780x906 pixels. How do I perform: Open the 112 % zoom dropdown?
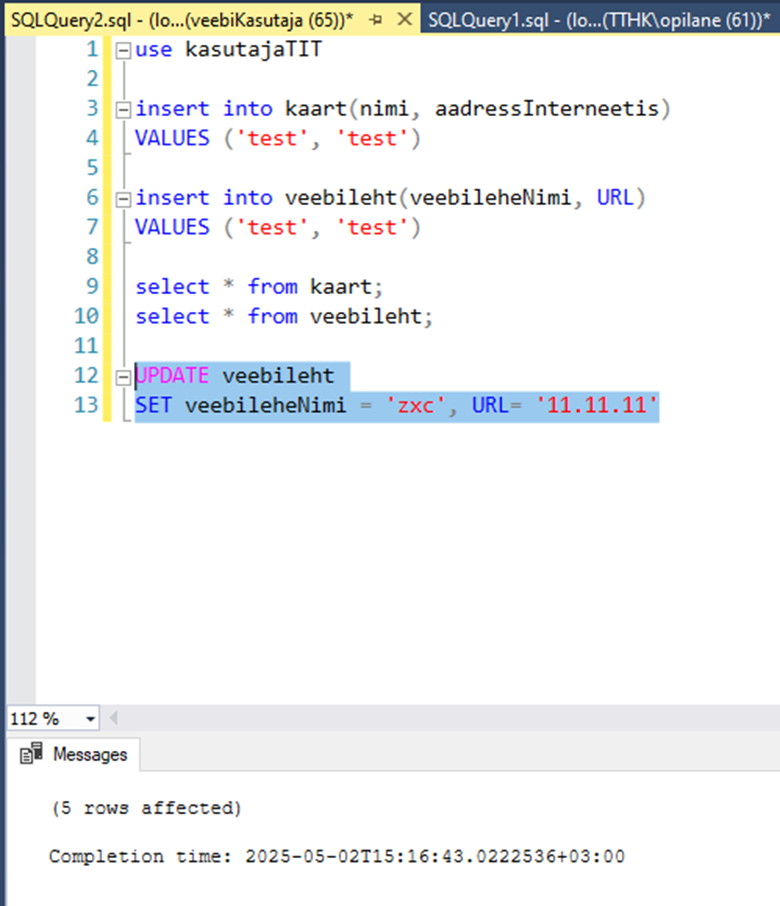tap(91, 718)
